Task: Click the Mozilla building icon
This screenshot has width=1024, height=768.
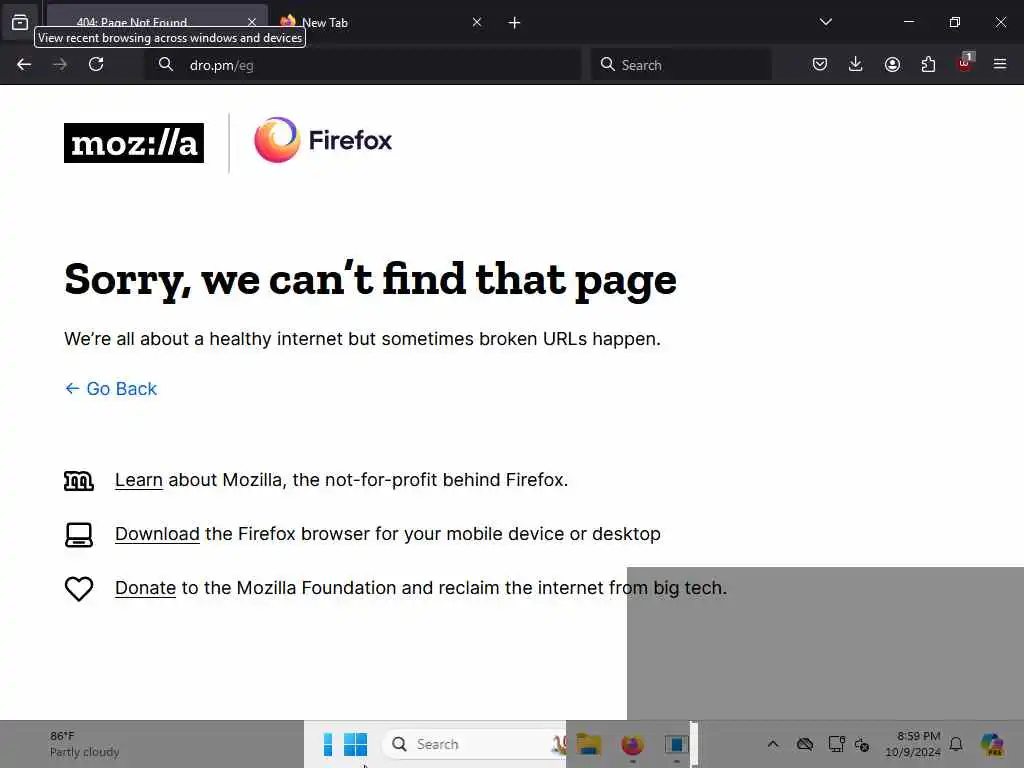Action: tap(79, 481)
